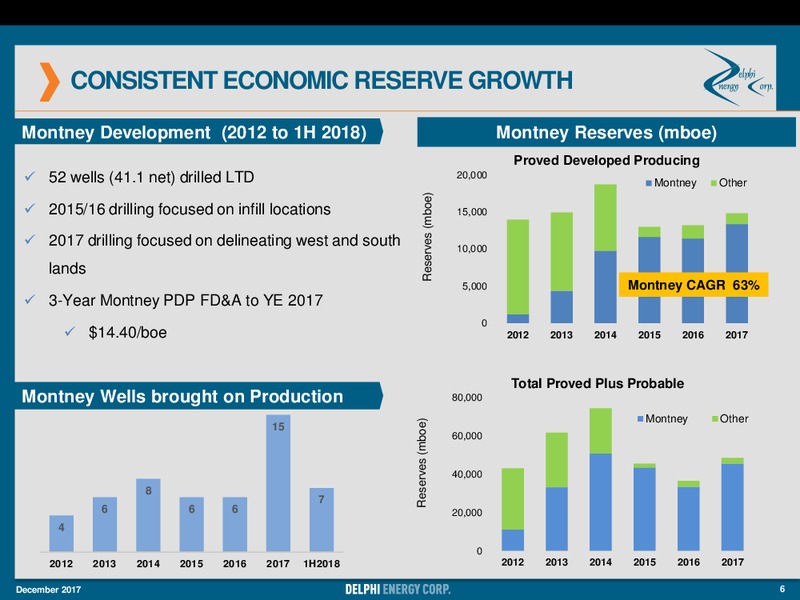The height and width of the screenshot is (600, 800).
Task: Click the checkmark before '2017 drilling focused' bullet
Action: click(30, 240)
